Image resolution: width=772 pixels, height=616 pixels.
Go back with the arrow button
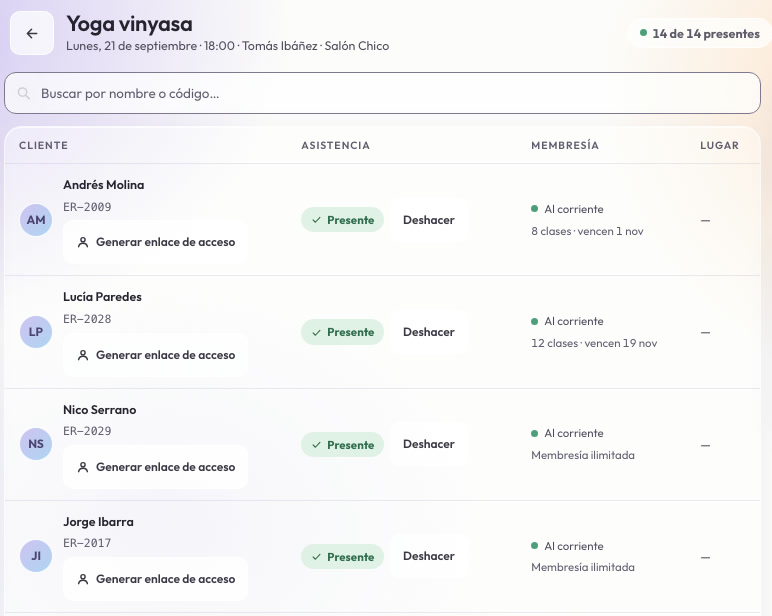coord(32,33)
